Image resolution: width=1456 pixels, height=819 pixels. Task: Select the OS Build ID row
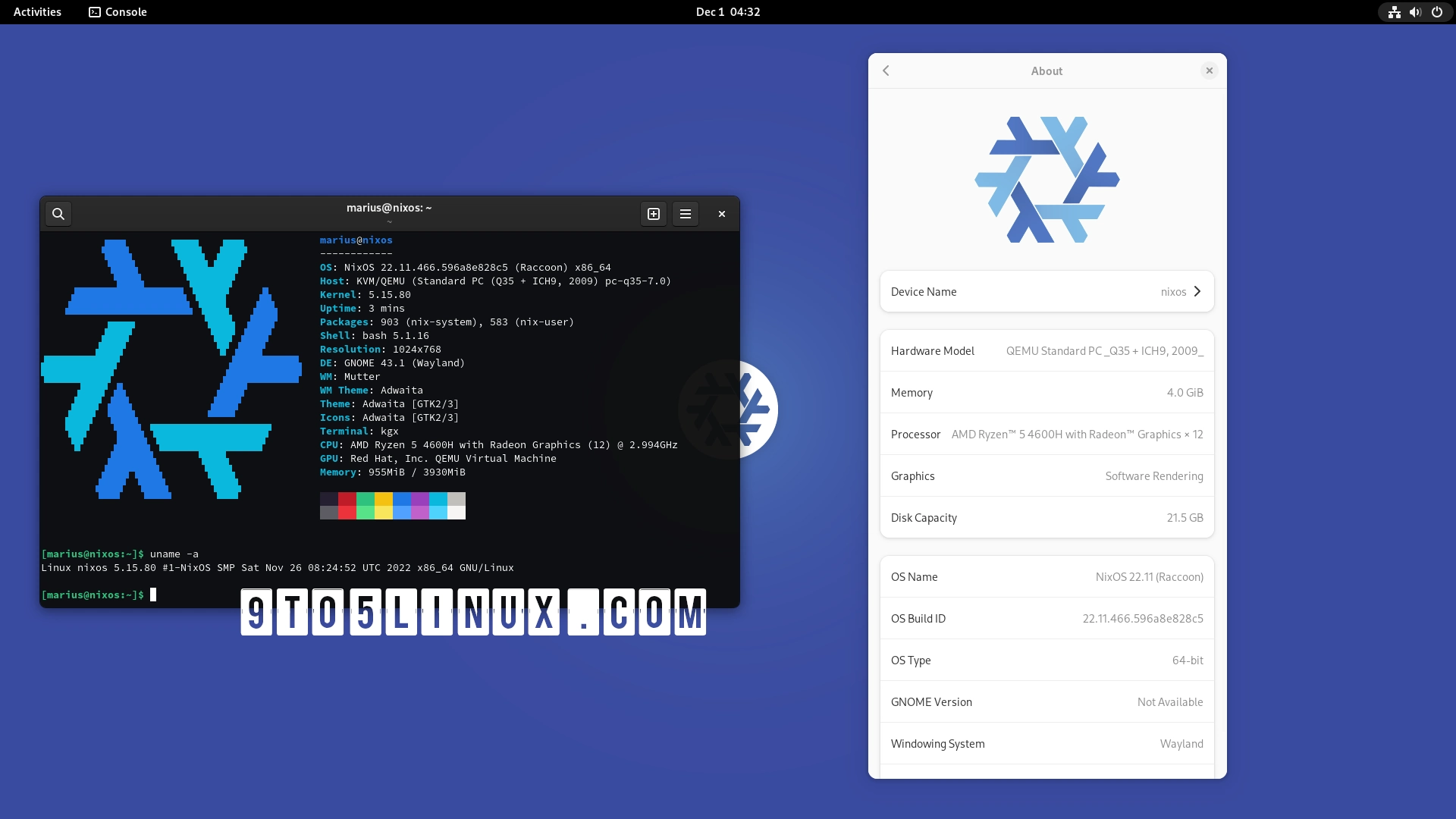(1046, 618)
